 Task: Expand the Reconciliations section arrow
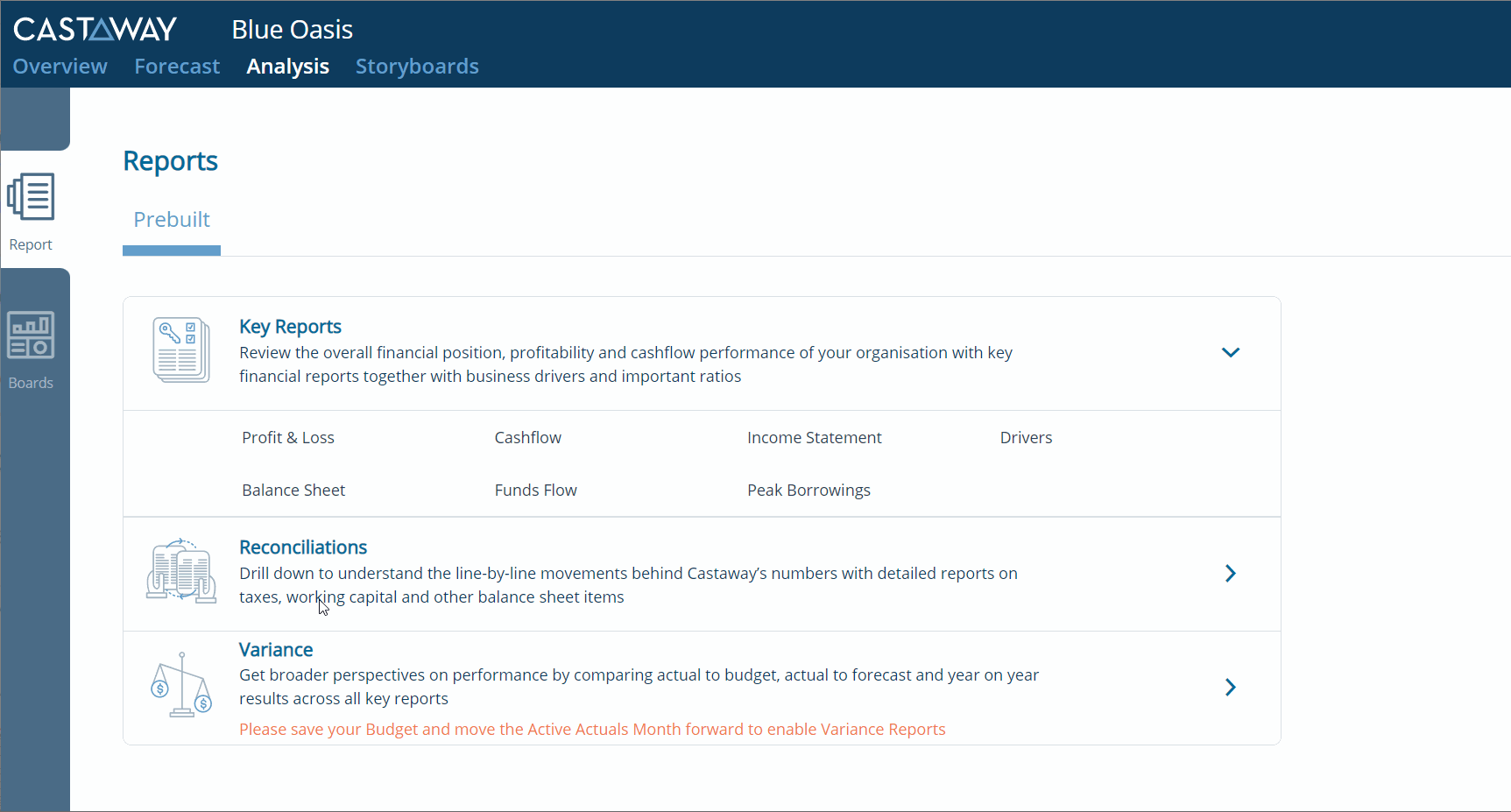[x=1230, y=573]
